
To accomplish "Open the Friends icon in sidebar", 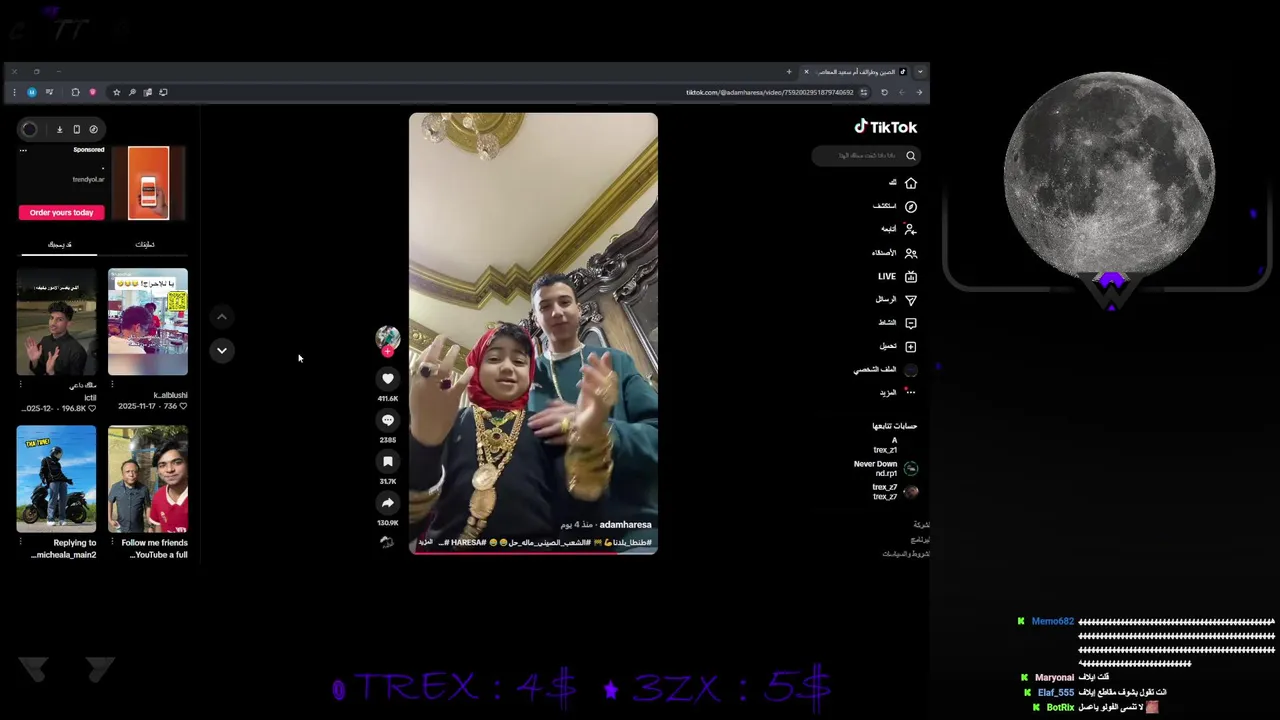I will tap(911, 253).
